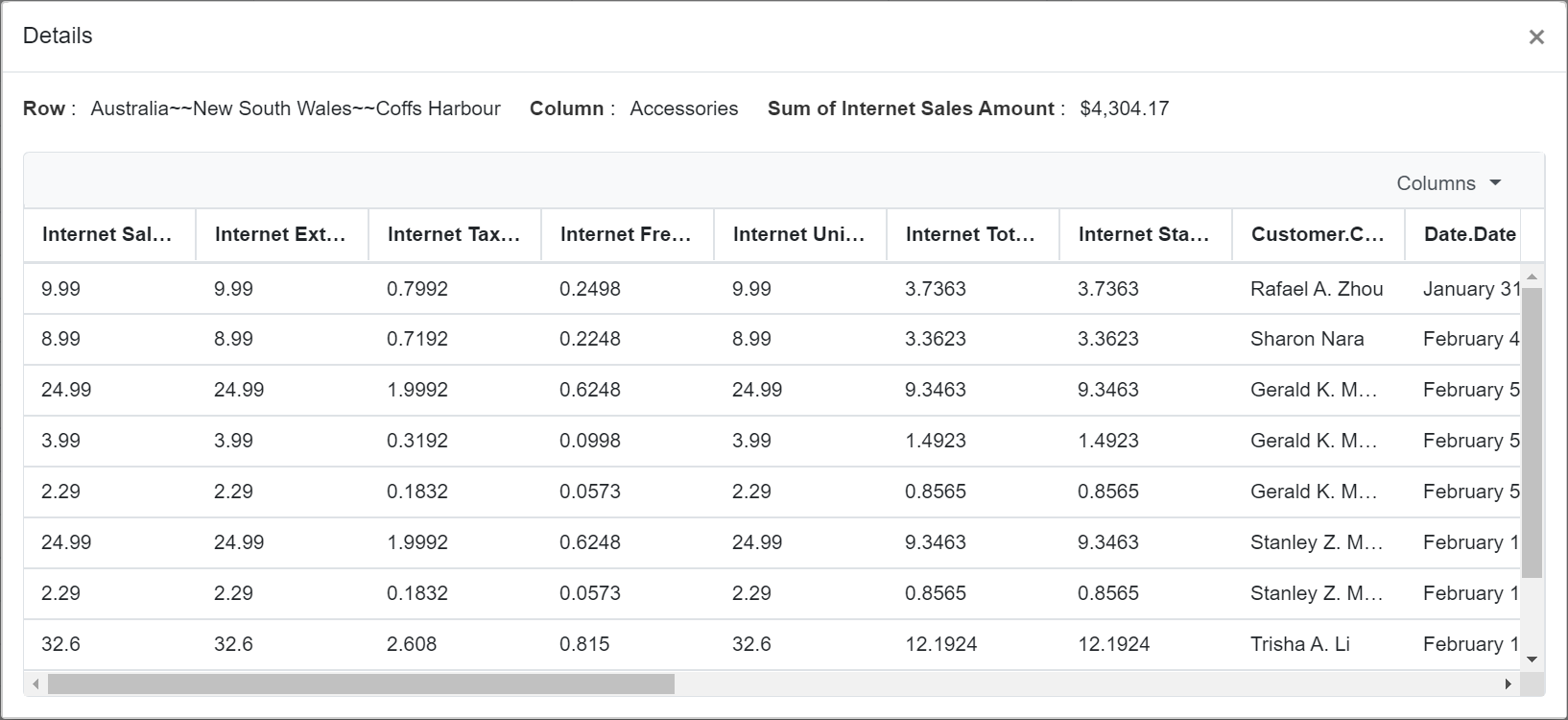Sort by Internet Sal... column header
This screenshot has width=1568, height=720.
[109, 234]
